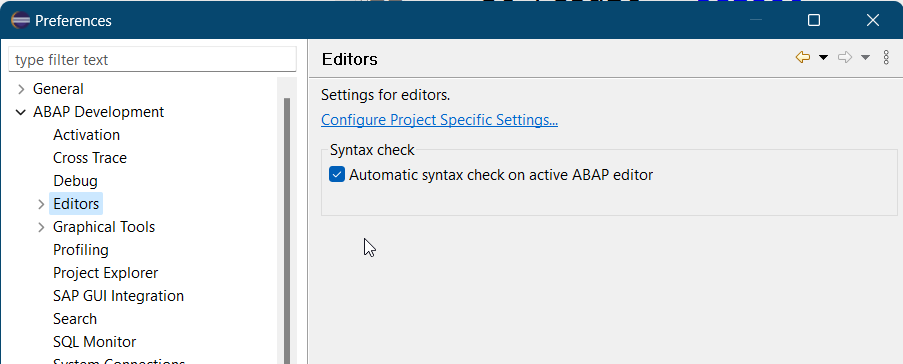Viewport: 903px width, 364px height.
Task: Collapse the ABAP Development node
Action: (x=21, y=112)
